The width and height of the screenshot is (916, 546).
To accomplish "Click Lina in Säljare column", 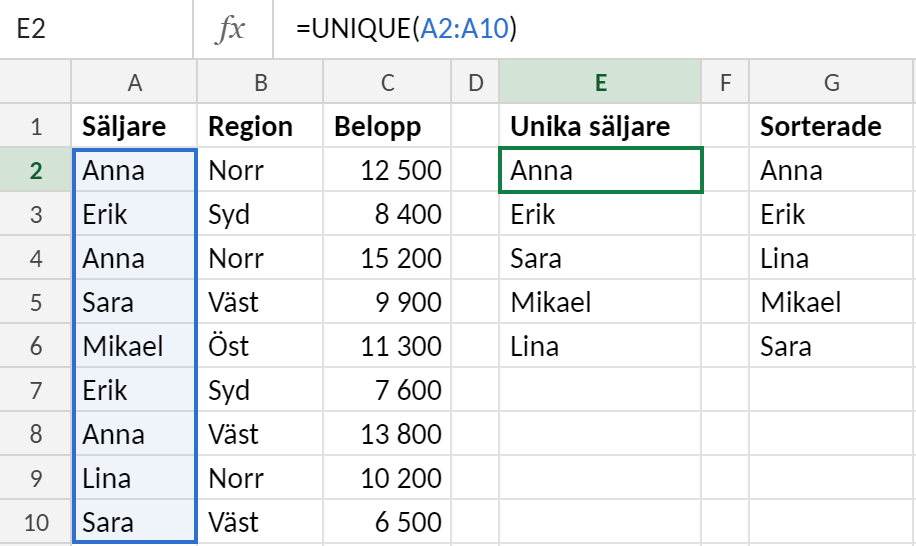I will click(x=134, y=478).
